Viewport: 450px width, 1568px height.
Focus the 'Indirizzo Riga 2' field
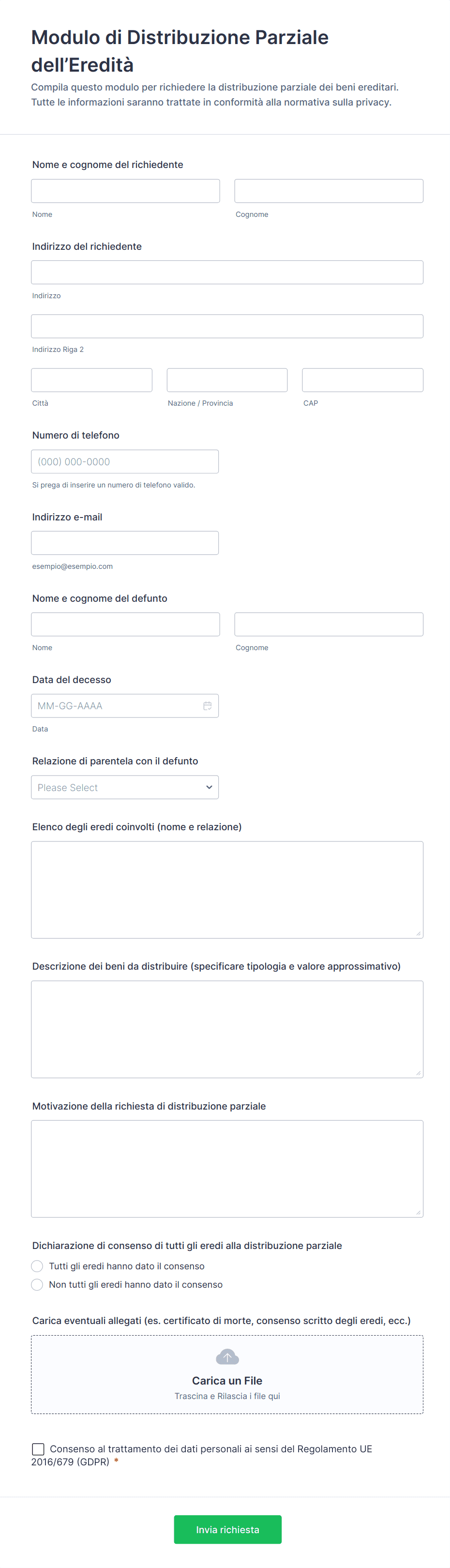227,326
